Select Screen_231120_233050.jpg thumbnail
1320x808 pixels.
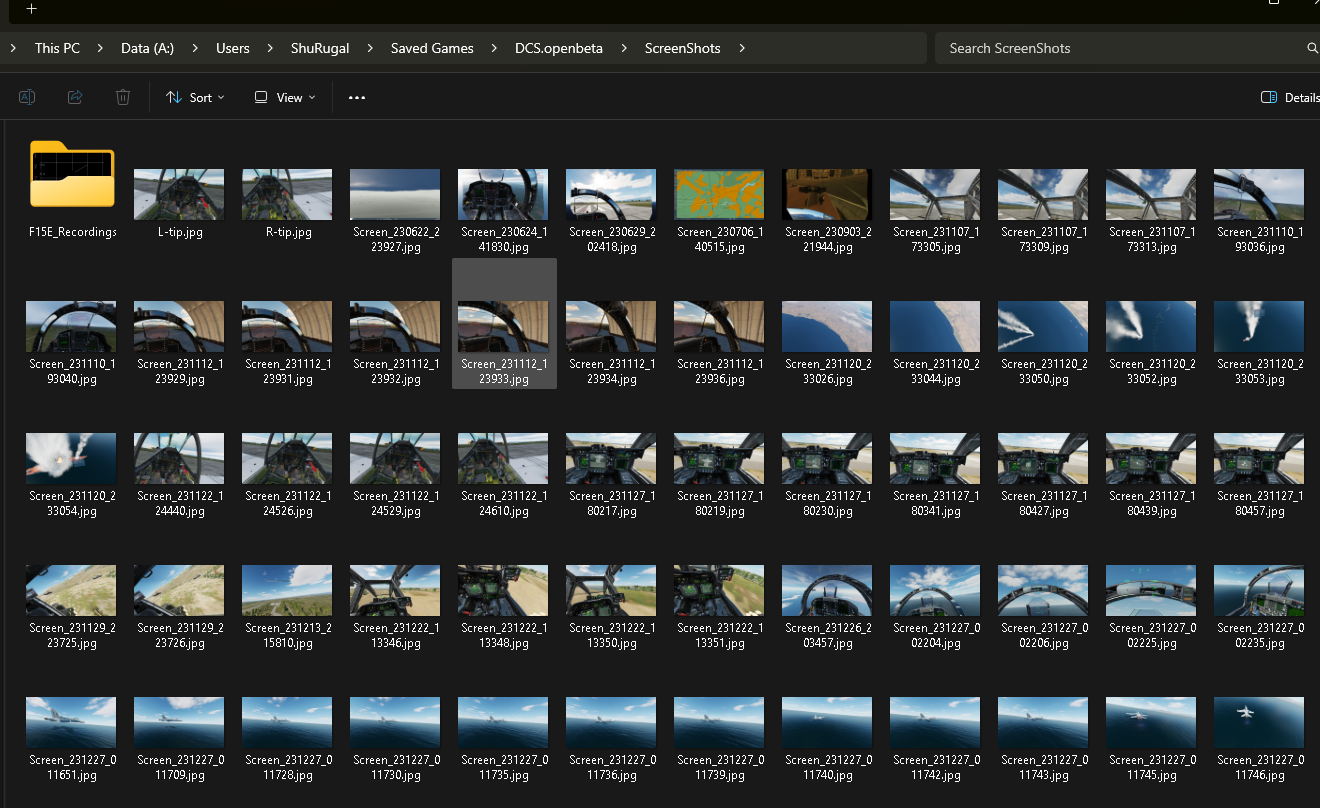click(1043, 326)
